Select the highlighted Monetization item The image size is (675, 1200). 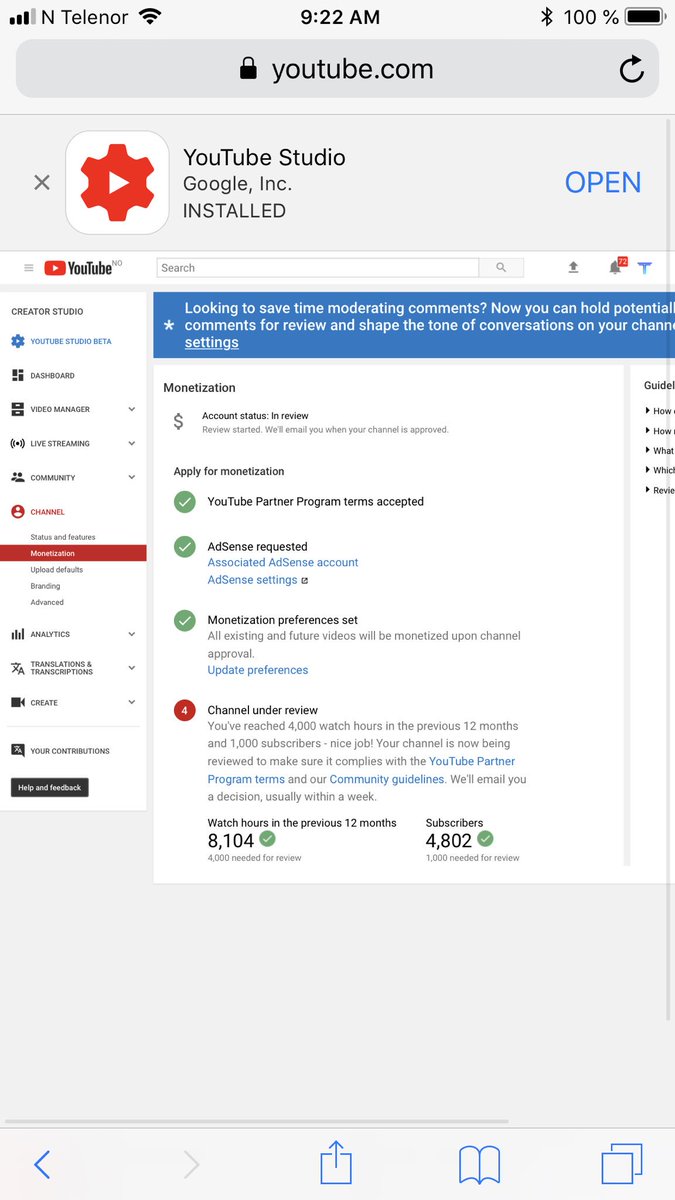pos(73,553)
